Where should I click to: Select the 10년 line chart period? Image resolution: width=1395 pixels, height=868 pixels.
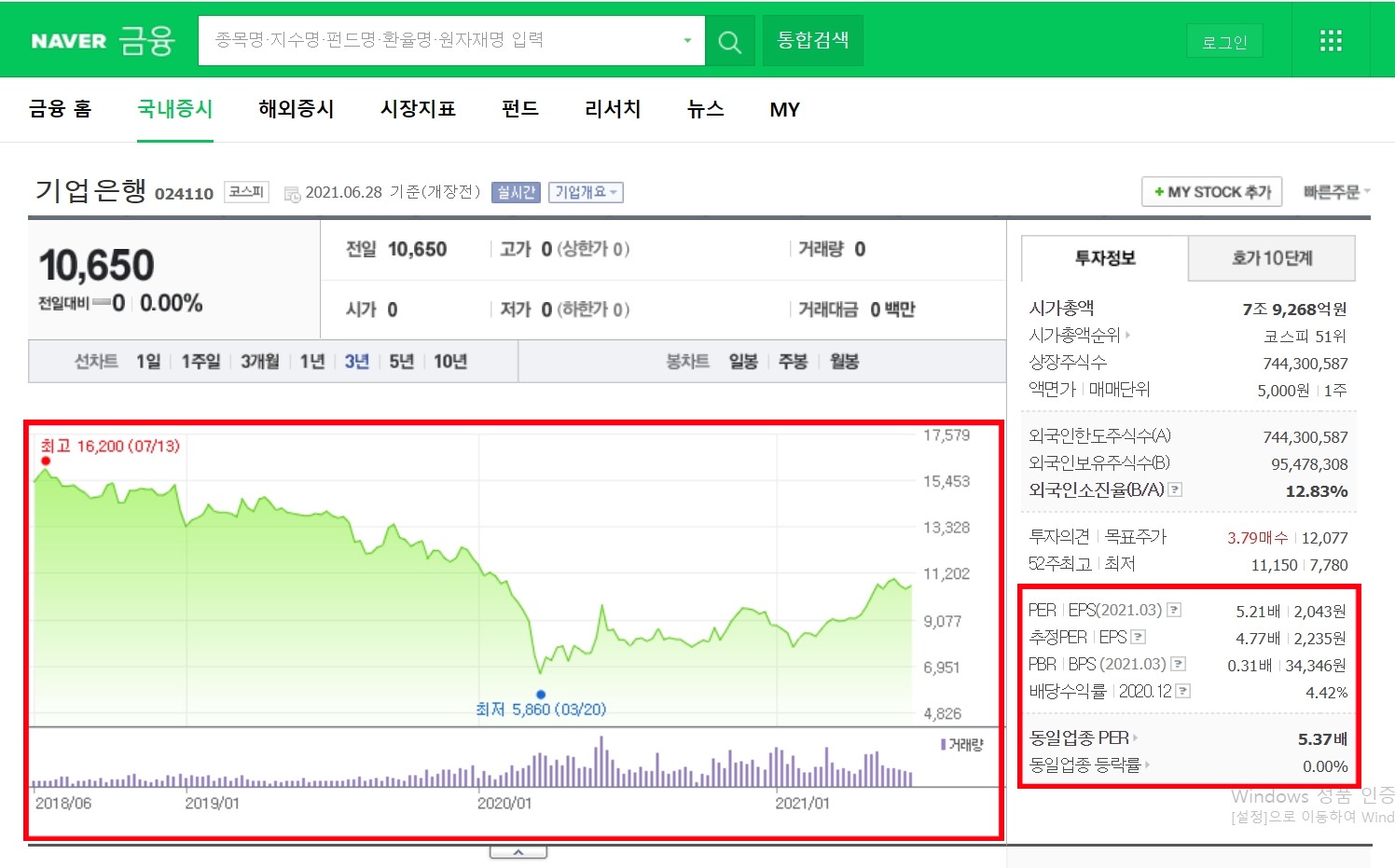click(450, 362)
